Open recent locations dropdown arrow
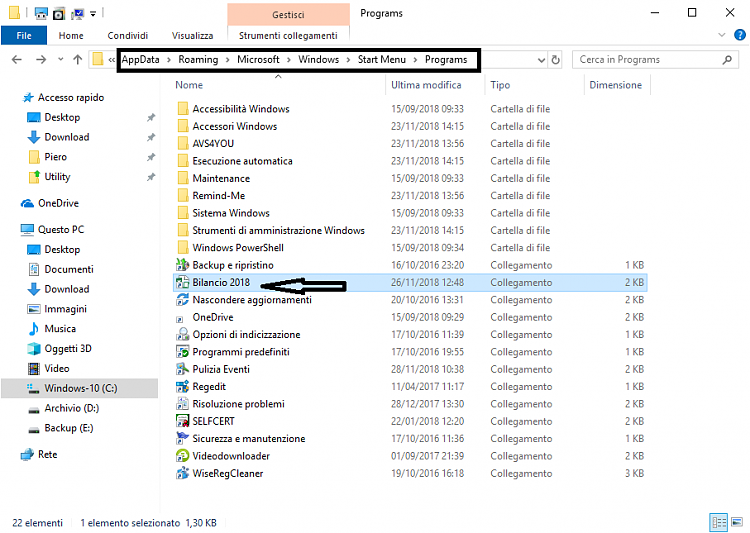This screenshot has height=533, width=750. 60,59
